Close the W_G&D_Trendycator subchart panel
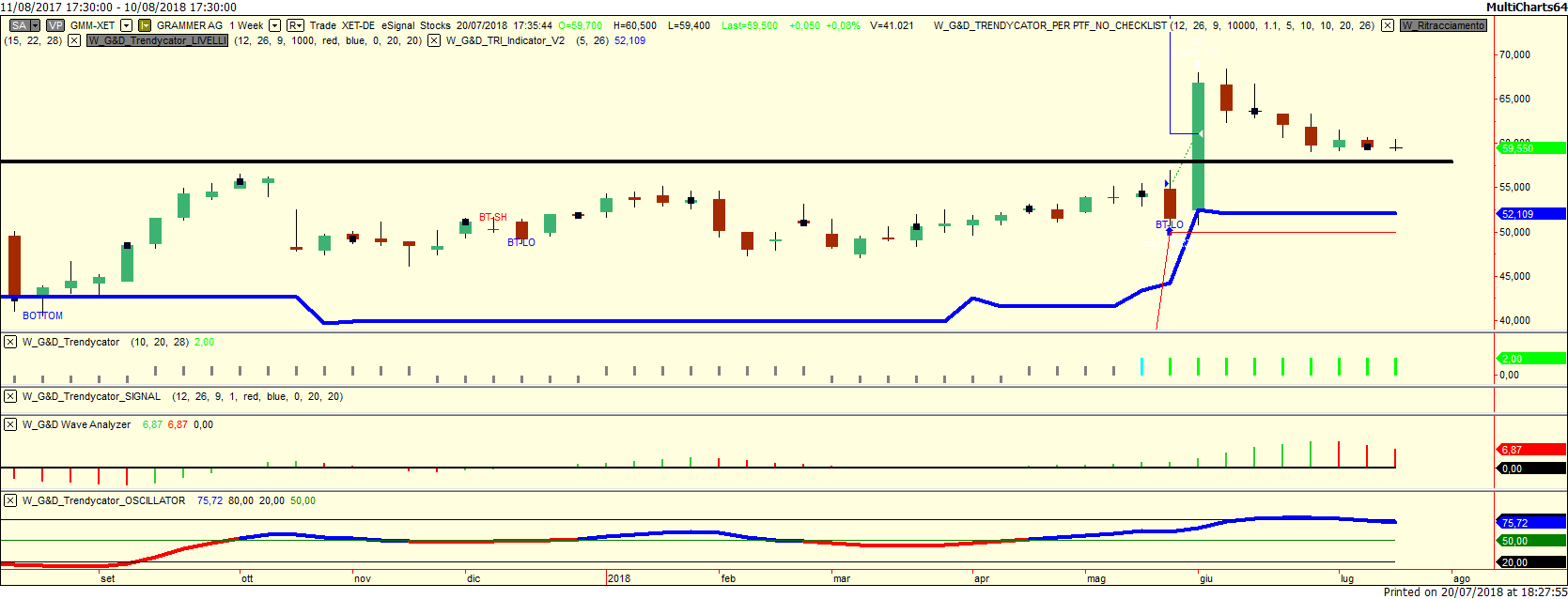 tap(10, 342)
